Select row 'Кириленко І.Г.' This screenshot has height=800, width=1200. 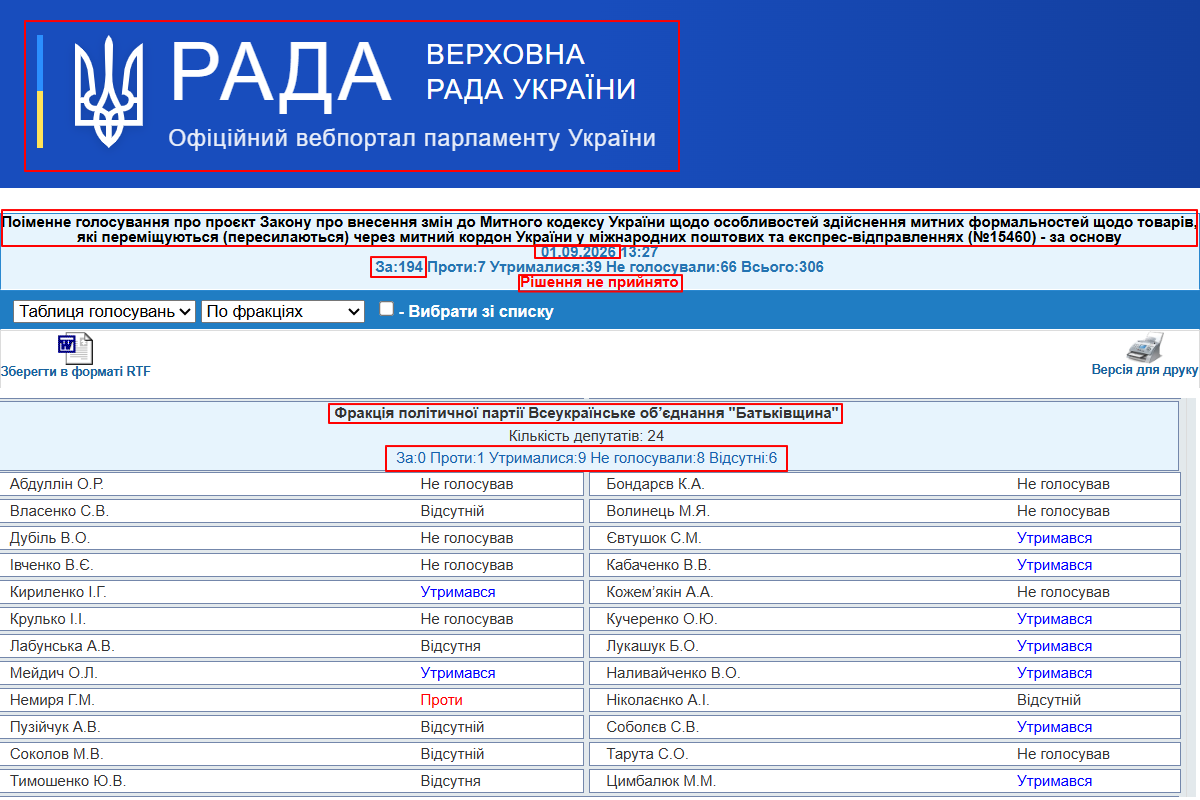(x=292, y=592)
